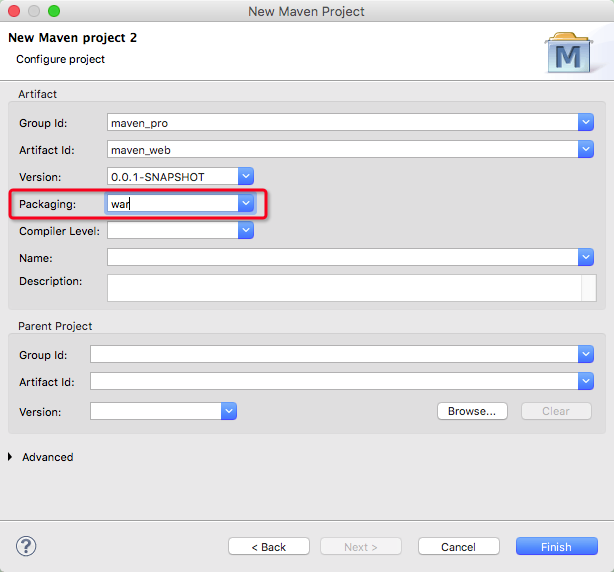
Task: Open the Name field dropdown arrow
Action: pyautogui.click(x=585, y=257)
